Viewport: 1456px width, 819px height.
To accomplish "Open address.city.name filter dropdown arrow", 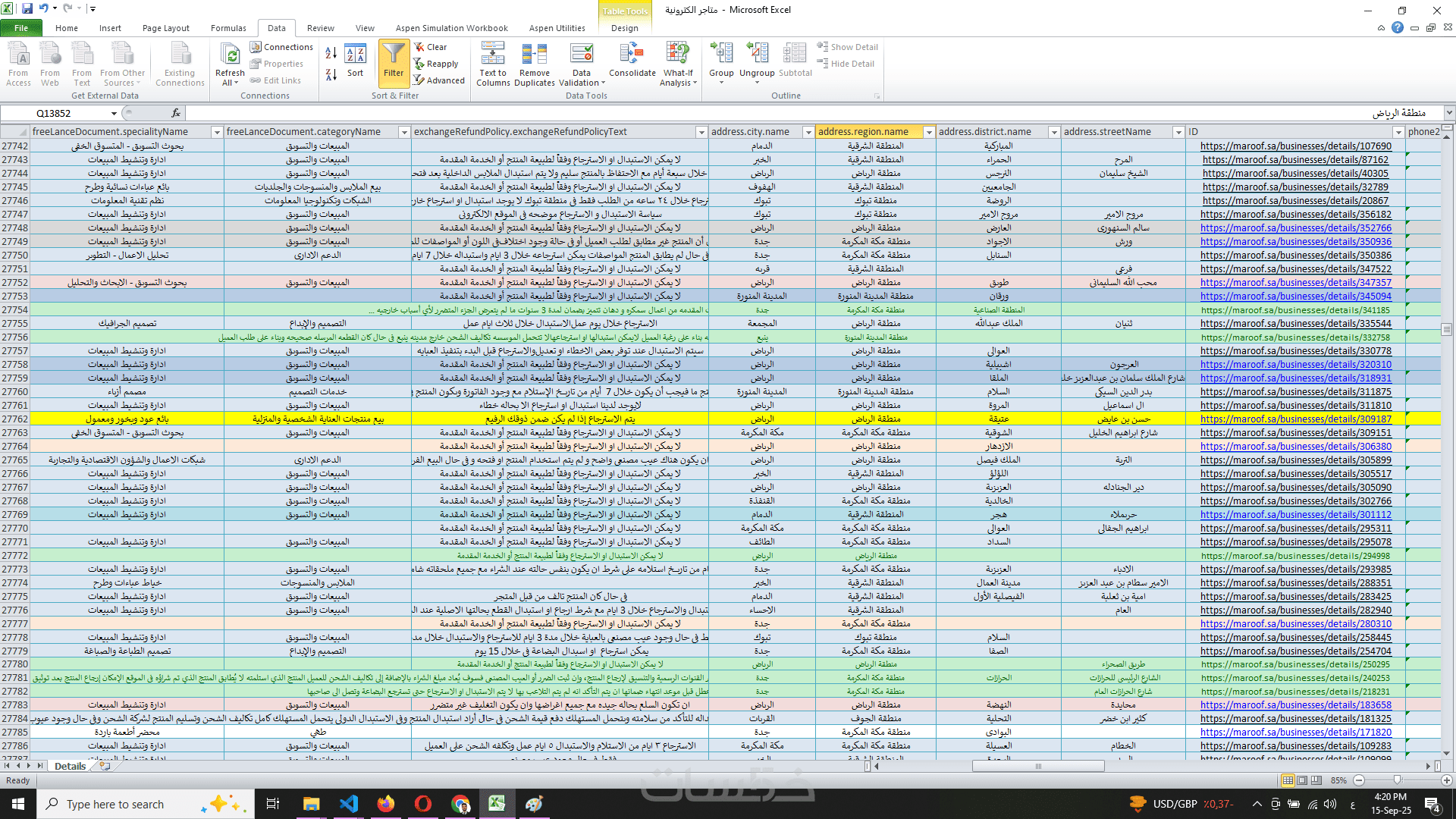I will (x=808, y=132).
